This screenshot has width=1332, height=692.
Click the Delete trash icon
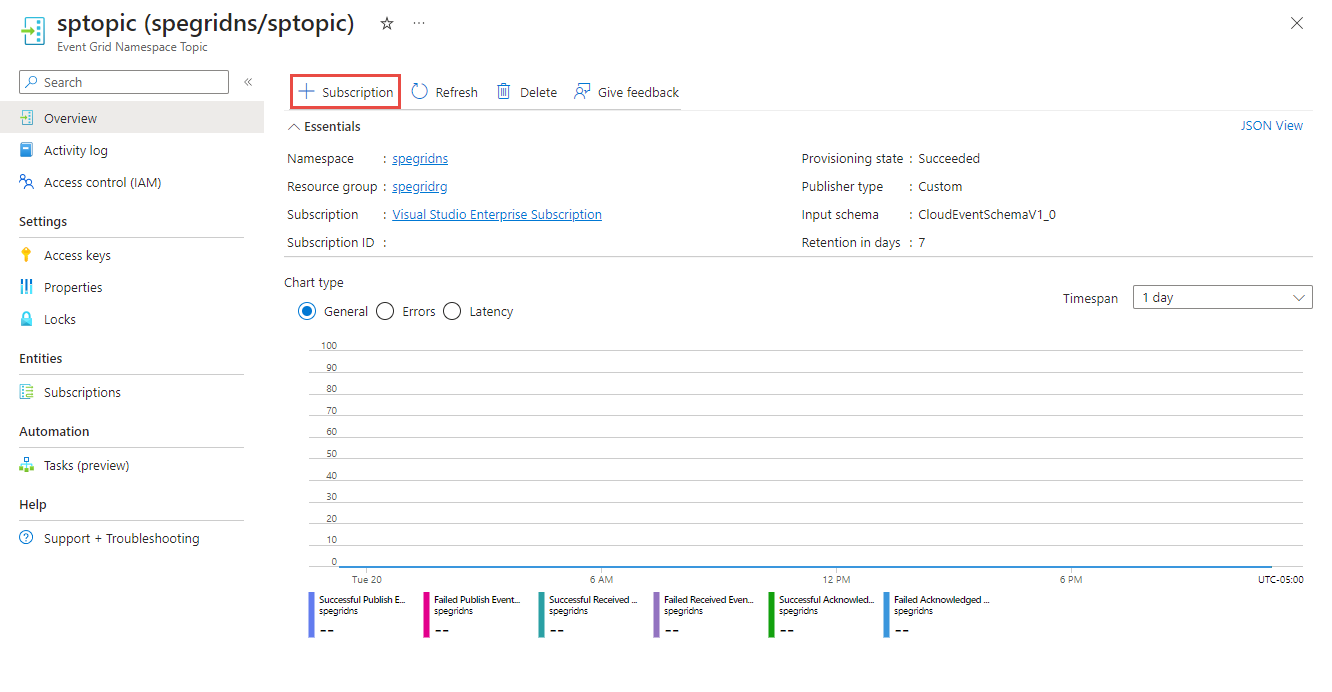(x=504, y=92)
